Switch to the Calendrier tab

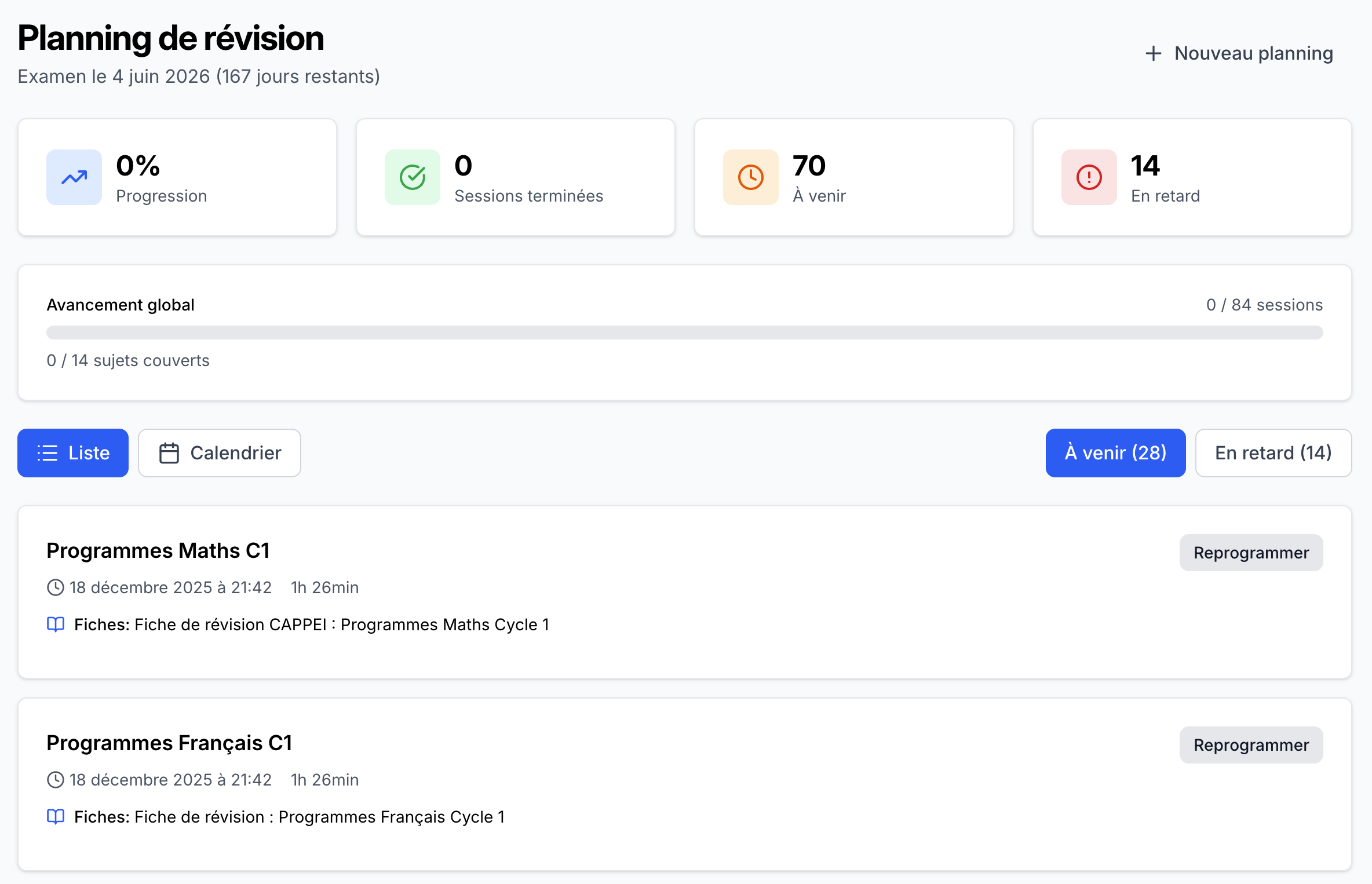coord(219,452)
